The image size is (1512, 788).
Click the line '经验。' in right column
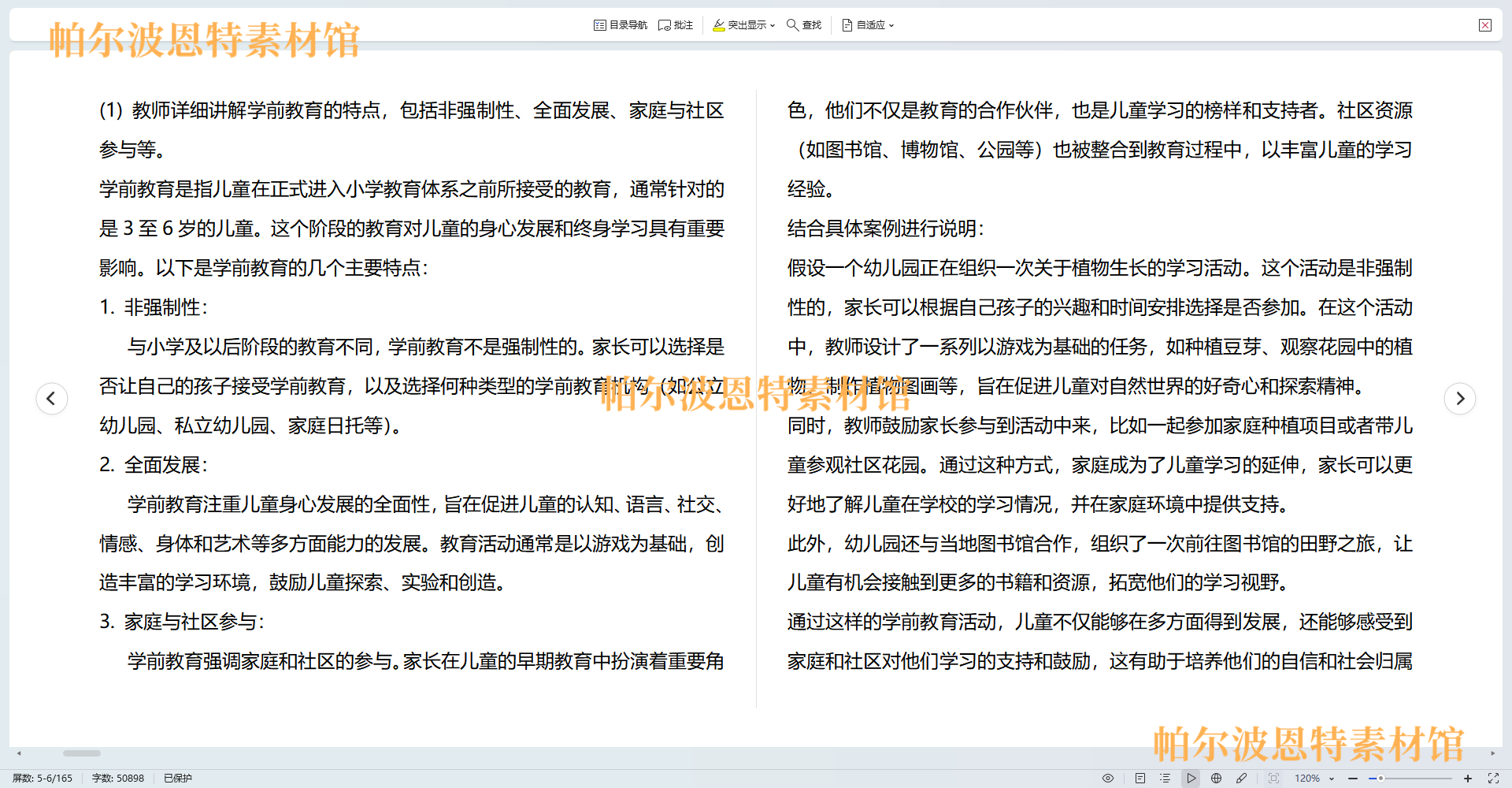(x=811, y=189)
